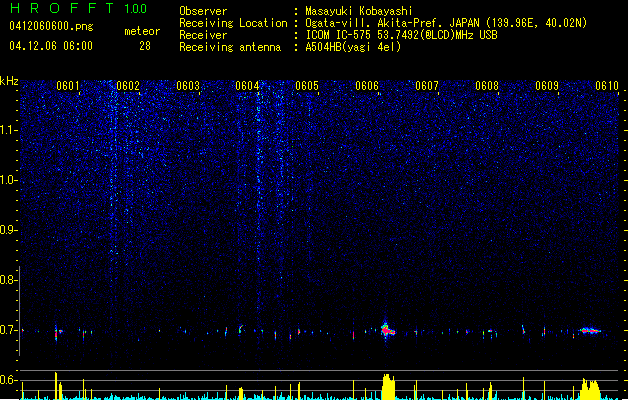Click the 0602 time marker

coord(128,86)
